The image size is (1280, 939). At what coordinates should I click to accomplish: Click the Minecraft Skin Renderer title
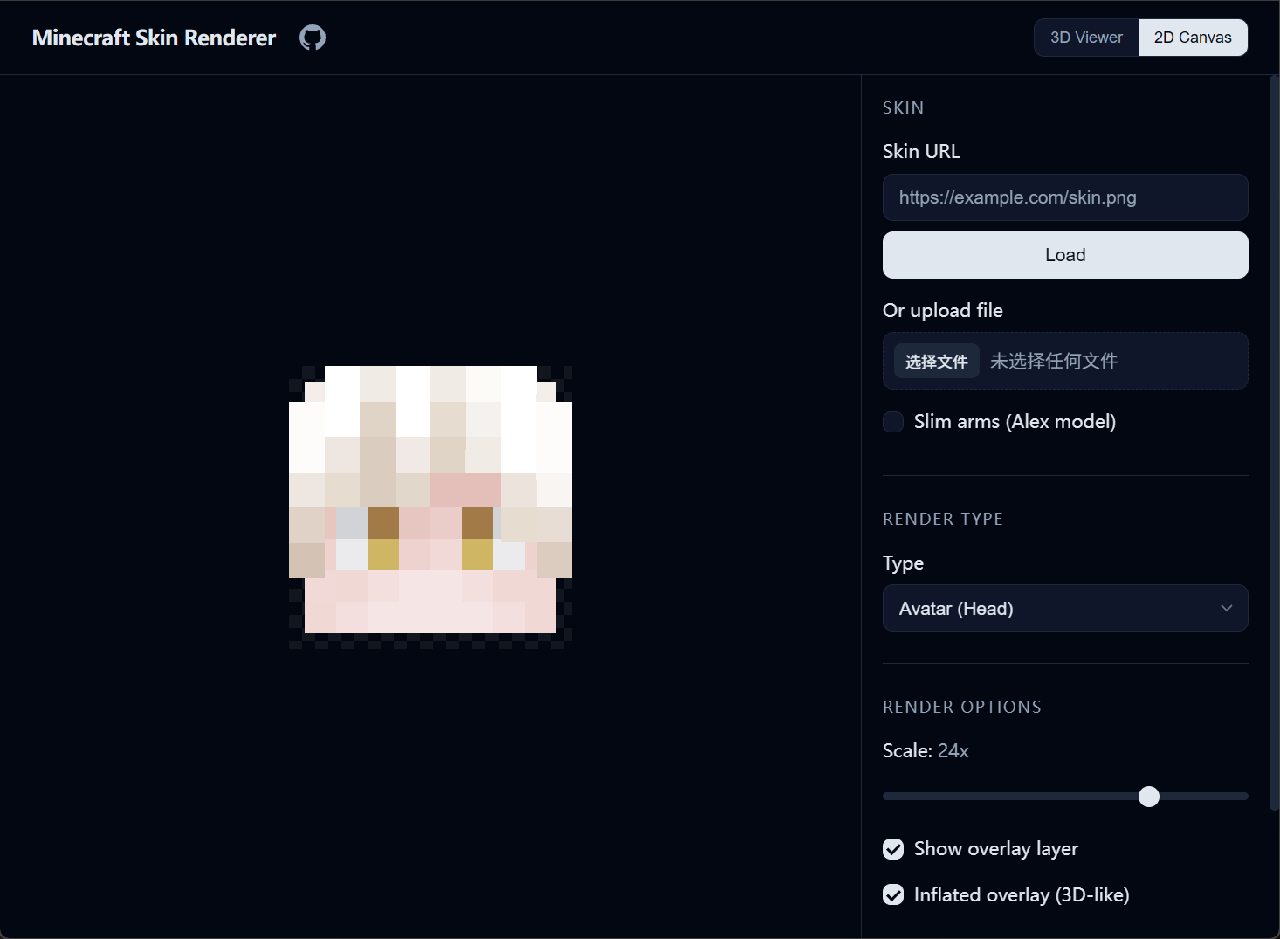[154, 38]
